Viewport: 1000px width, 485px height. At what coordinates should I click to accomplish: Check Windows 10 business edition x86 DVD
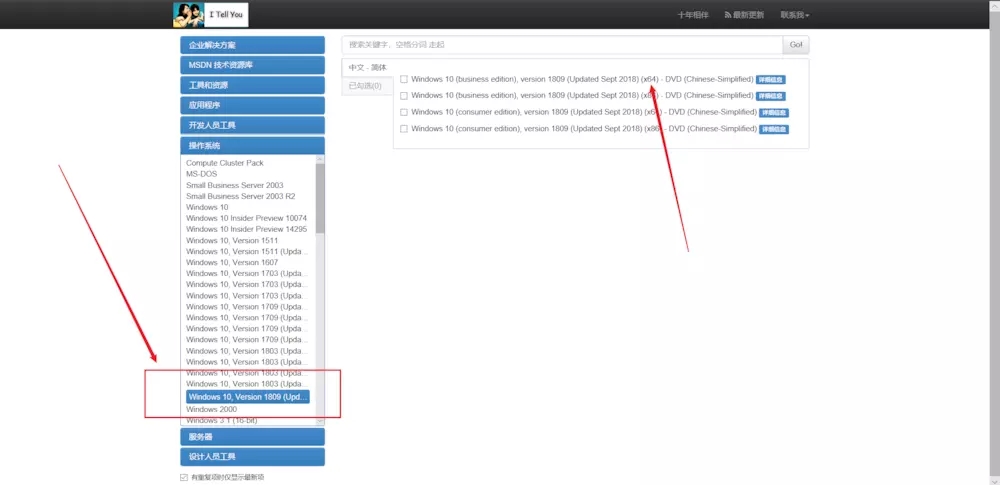[x=404, y=96]
